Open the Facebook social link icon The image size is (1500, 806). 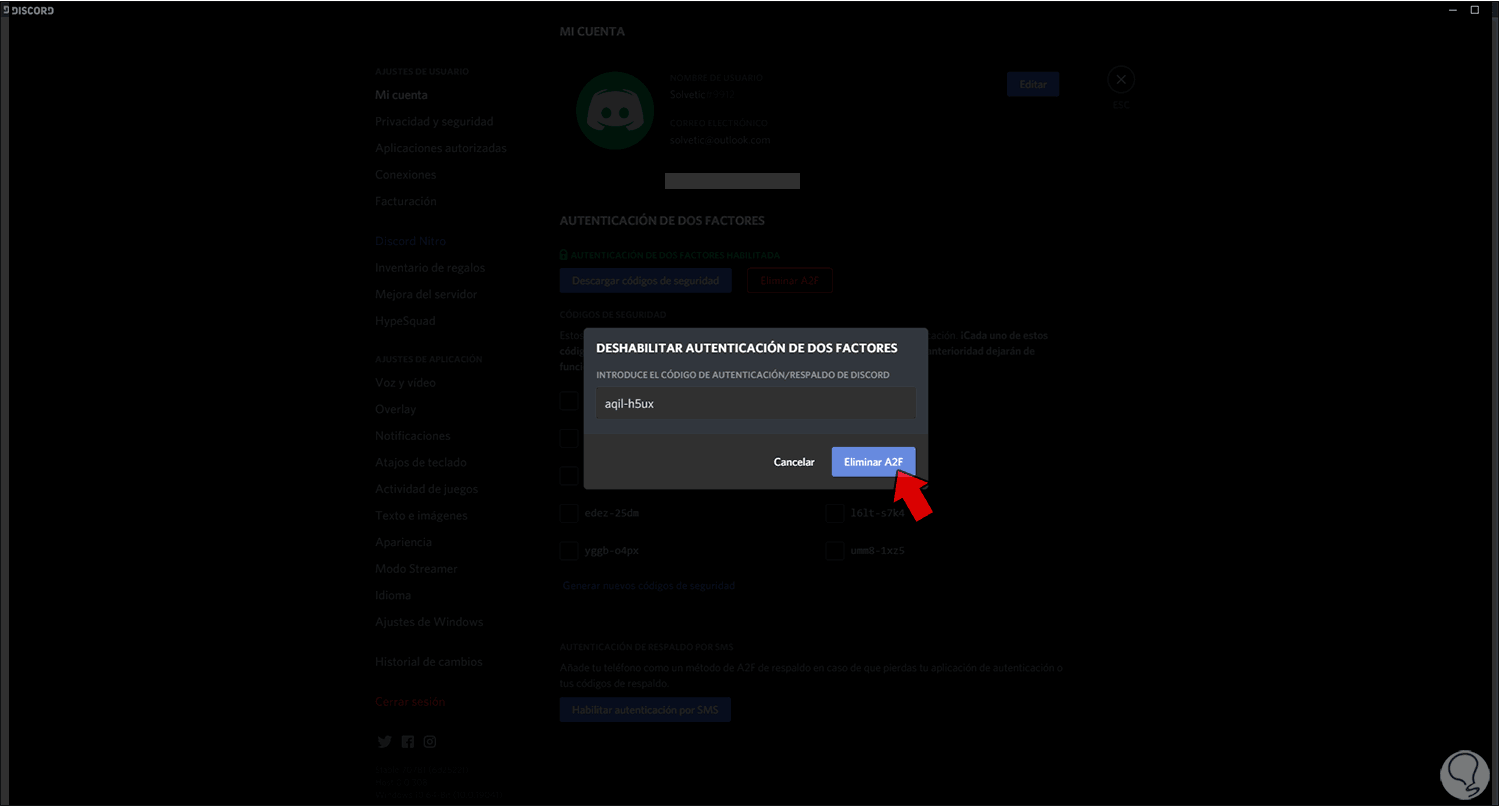click(x=407, y=742)
